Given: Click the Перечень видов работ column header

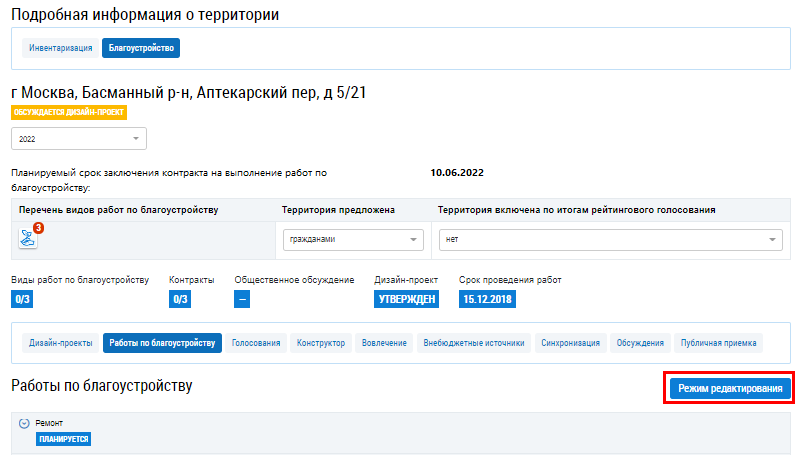Looking at the screenshot, I should [x=119, y=210].
